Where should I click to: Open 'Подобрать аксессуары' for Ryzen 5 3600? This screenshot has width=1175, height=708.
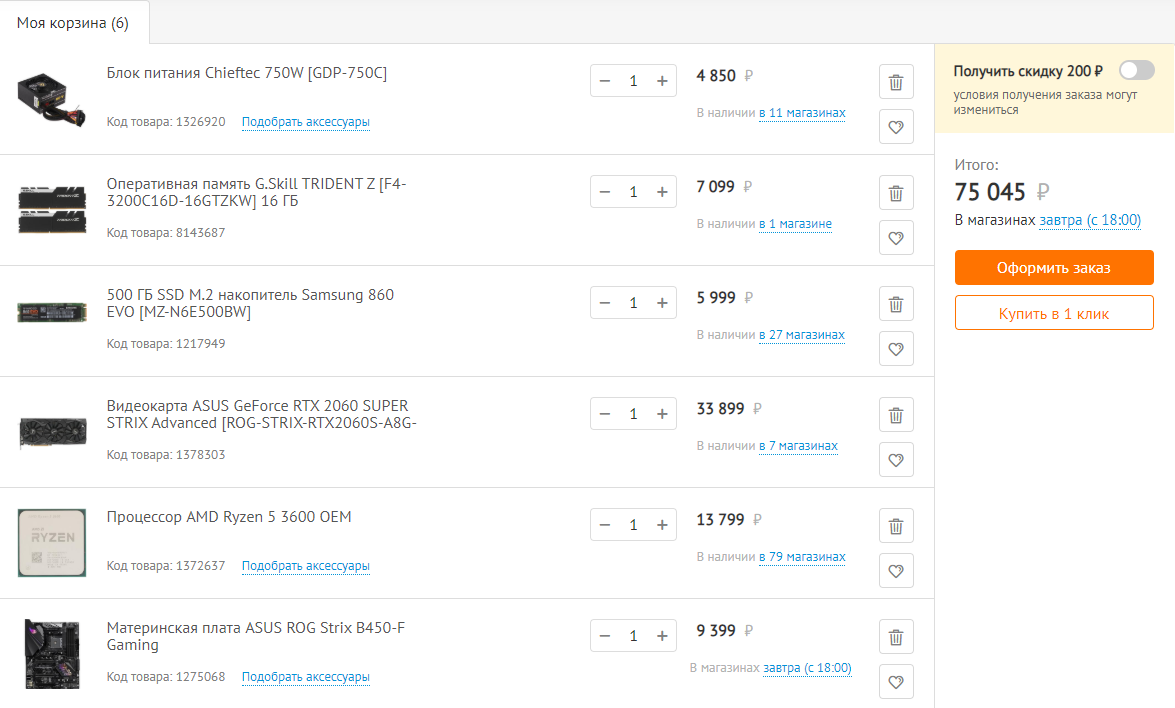pos(306,566)
